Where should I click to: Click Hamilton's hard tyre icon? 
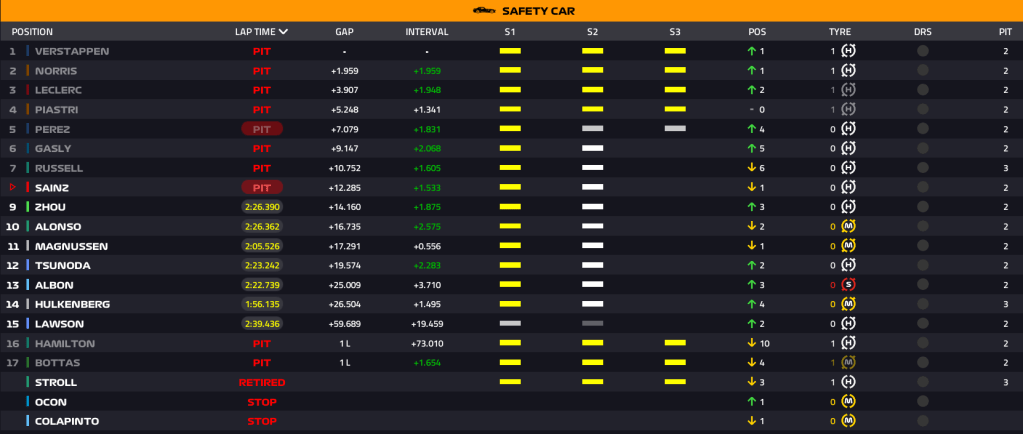point(848,343)
